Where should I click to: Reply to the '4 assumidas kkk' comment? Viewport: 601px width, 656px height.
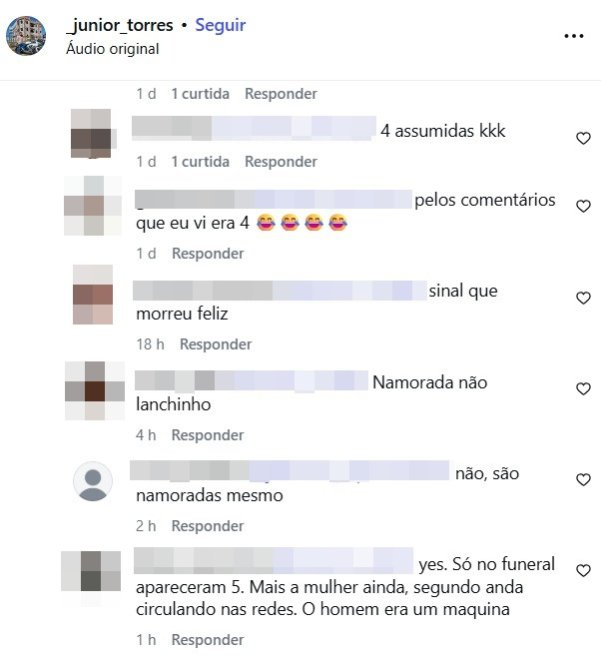click(x=281, y=161)
